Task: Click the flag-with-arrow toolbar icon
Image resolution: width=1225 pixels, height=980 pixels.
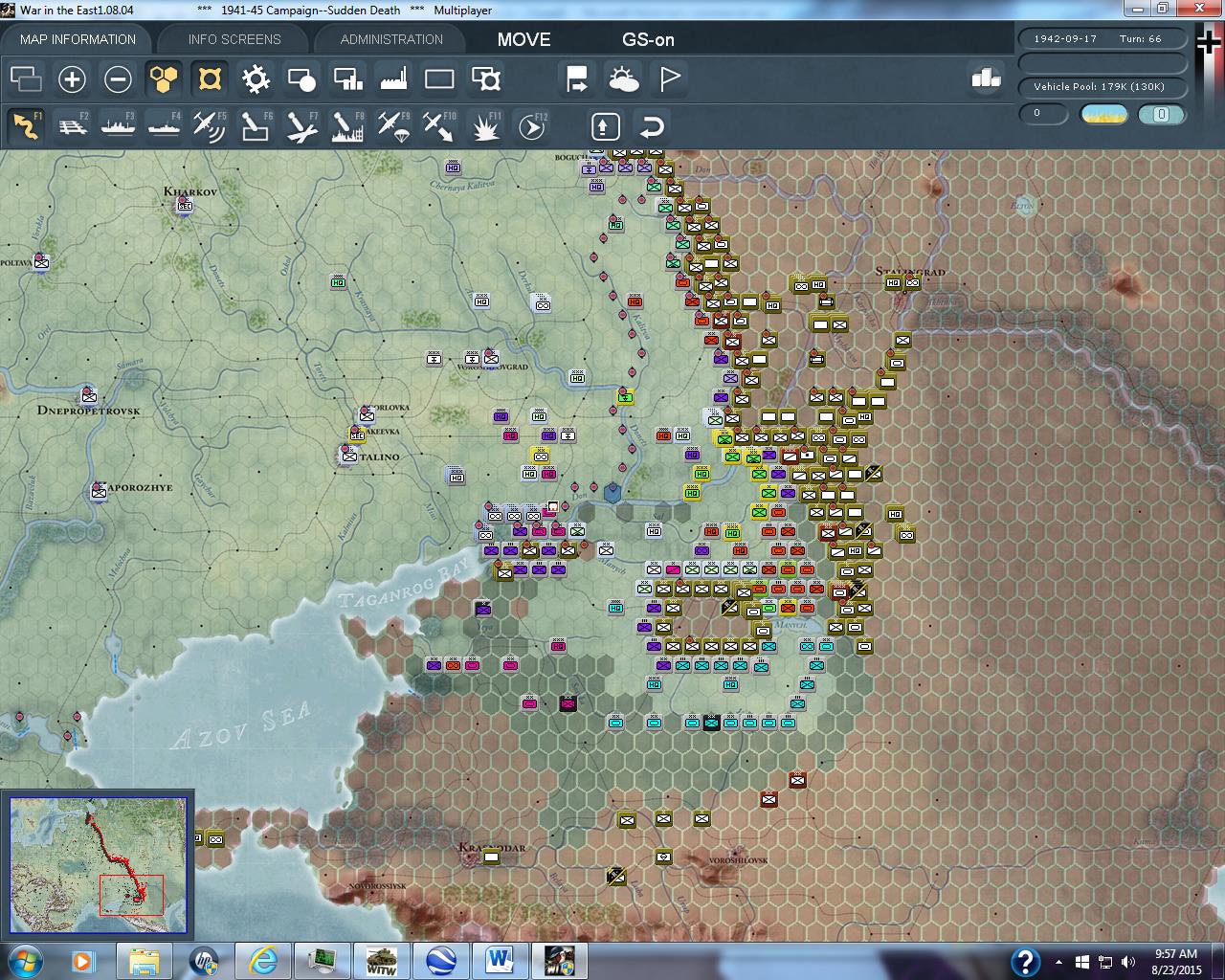Action: click(577, 78)
